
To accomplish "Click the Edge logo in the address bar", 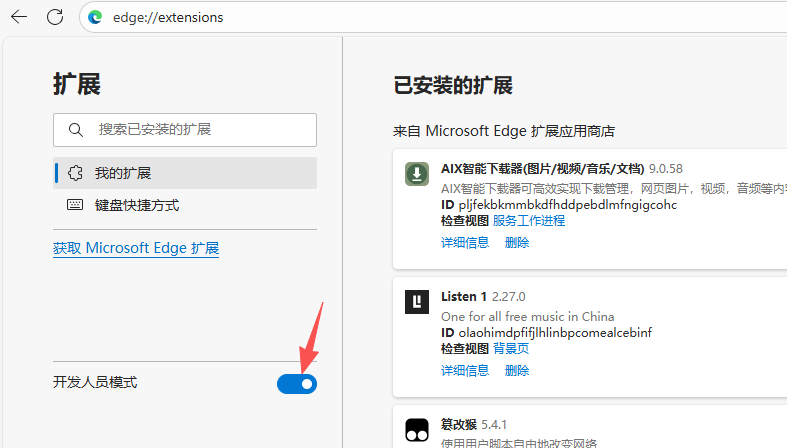I will click(x=95, y=18).
